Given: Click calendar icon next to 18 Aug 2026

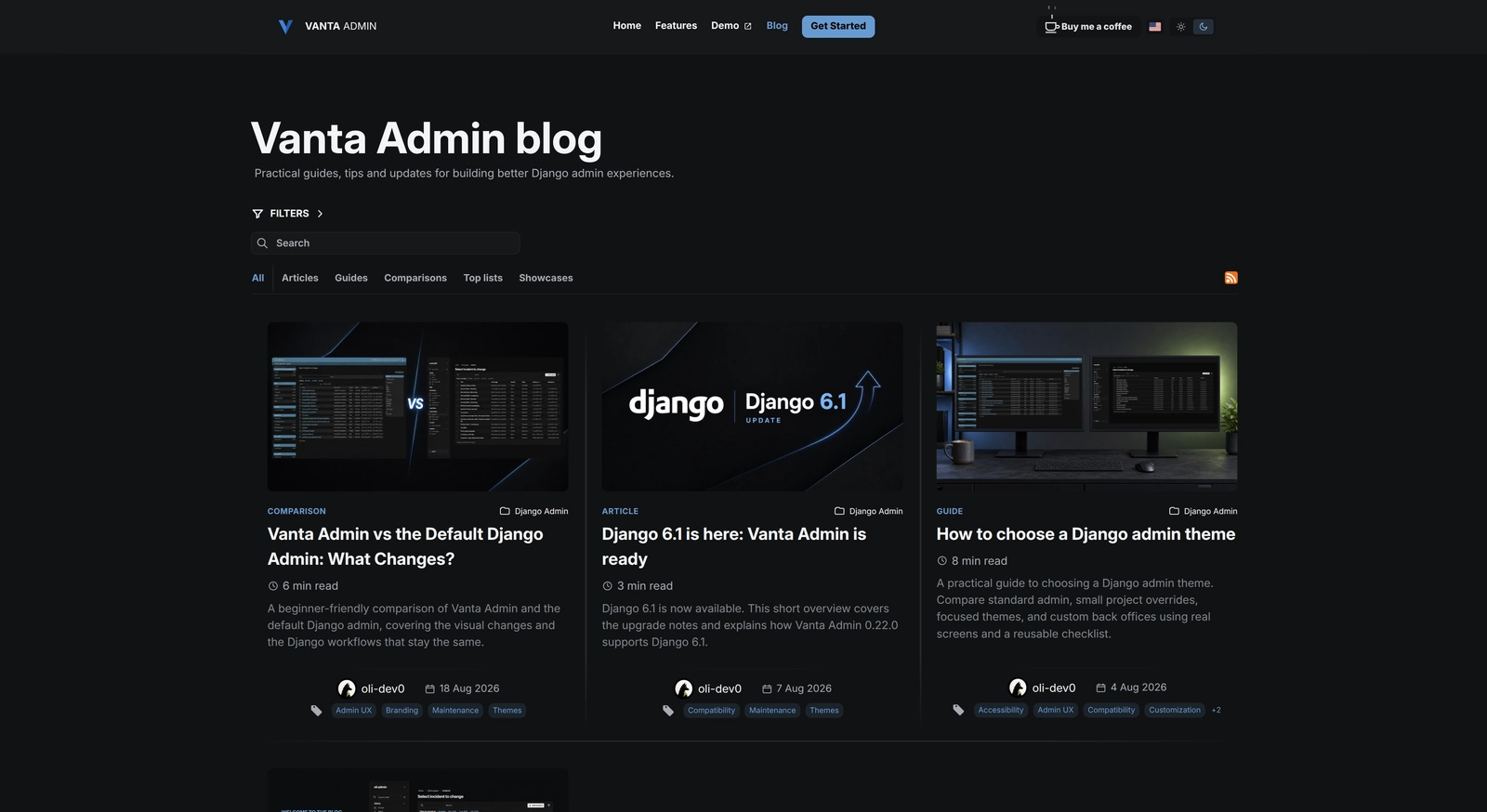Looking at the screenshot, I should coord(429,688).
